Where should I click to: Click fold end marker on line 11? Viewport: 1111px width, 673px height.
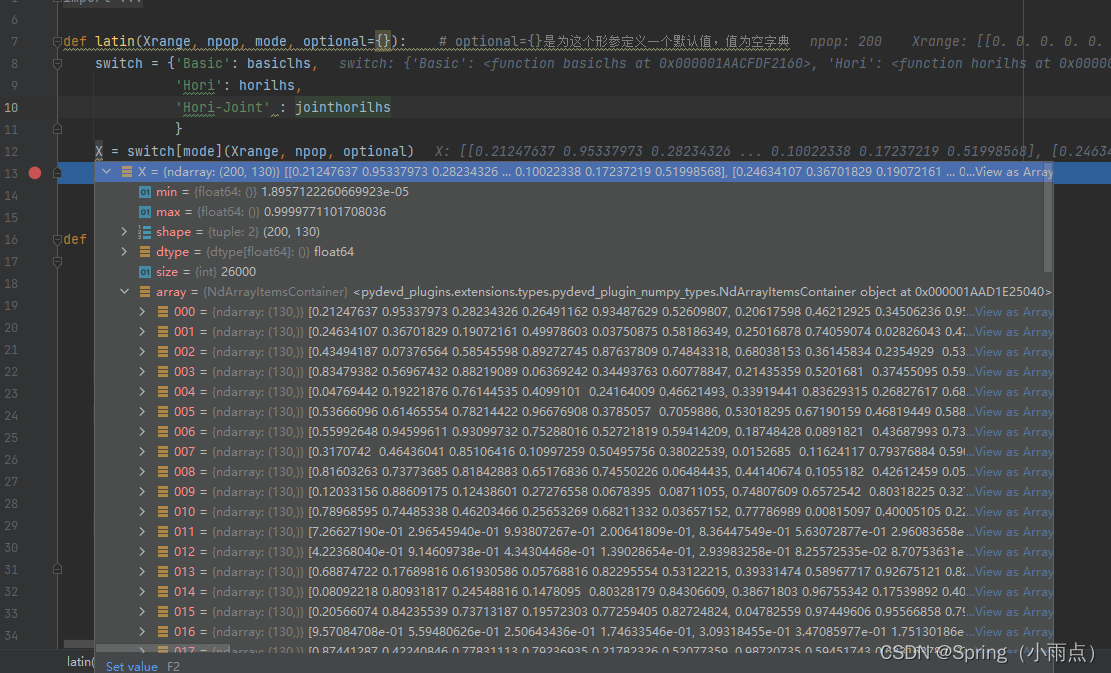click(x=57, y=130)
